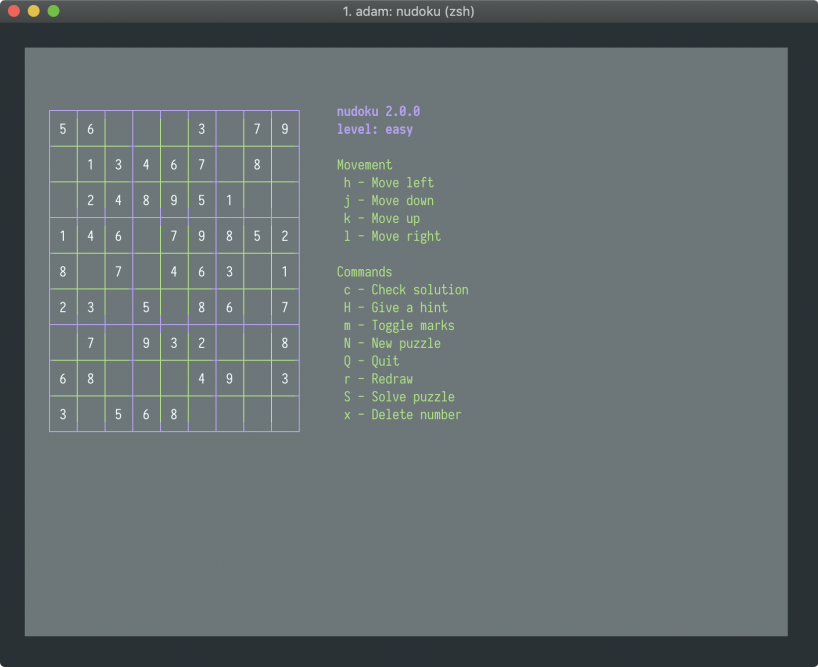818x667 pixels.
Task: Pick the 8 cell in the grid's second row
Action: point(257,165)
